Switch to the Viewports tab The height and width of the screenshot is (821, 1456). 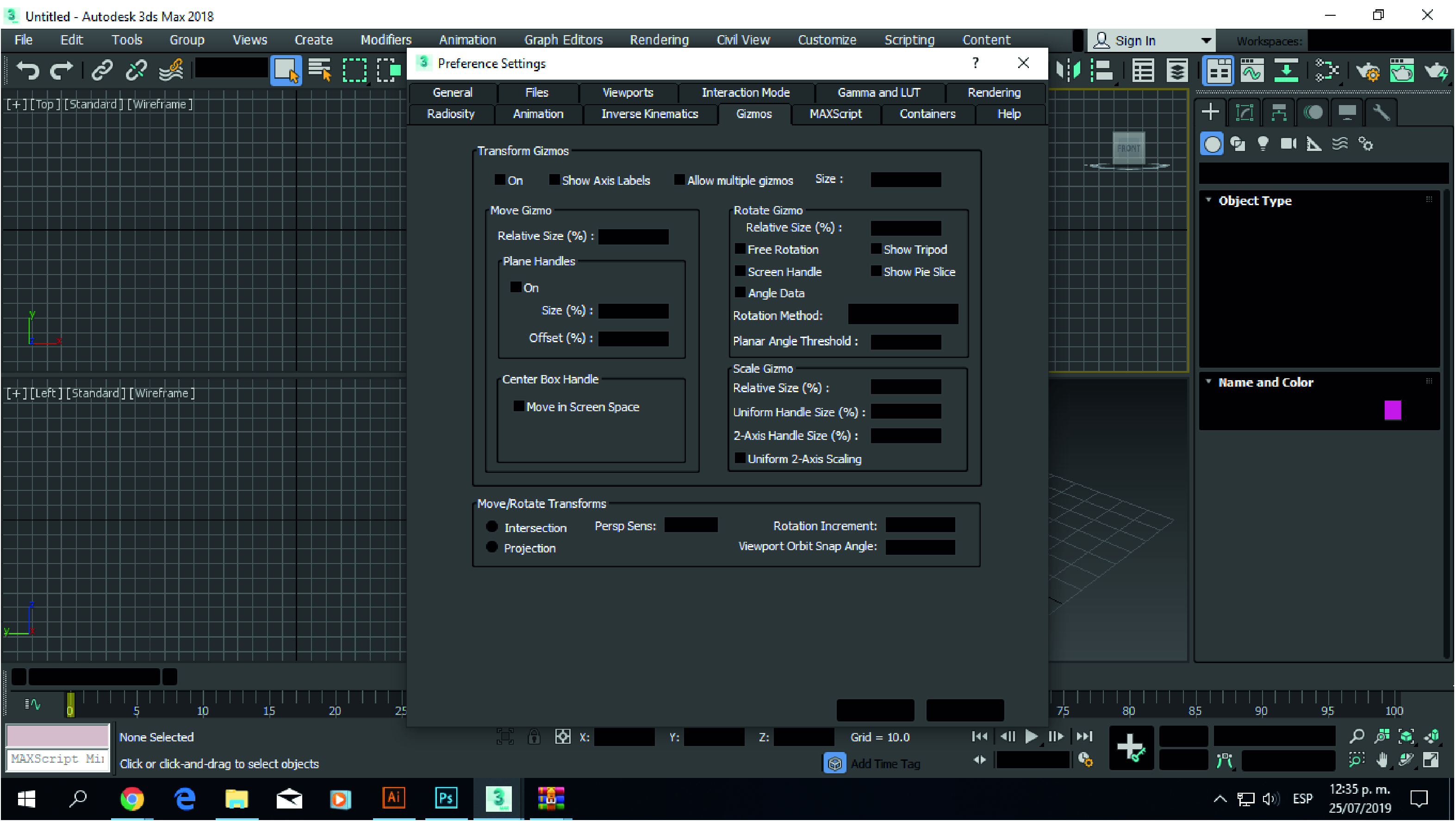pyautogui.click(x=628, y=92)
